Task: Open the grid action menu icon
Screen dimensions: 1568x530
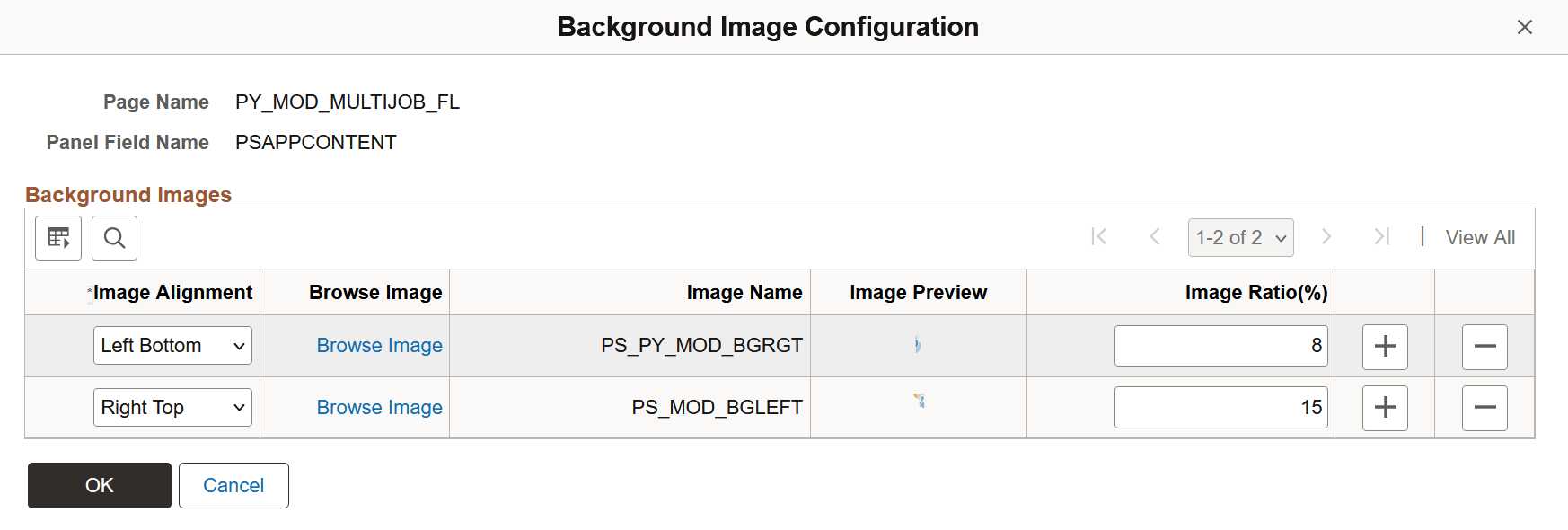Action: click(x=57, y=237)
